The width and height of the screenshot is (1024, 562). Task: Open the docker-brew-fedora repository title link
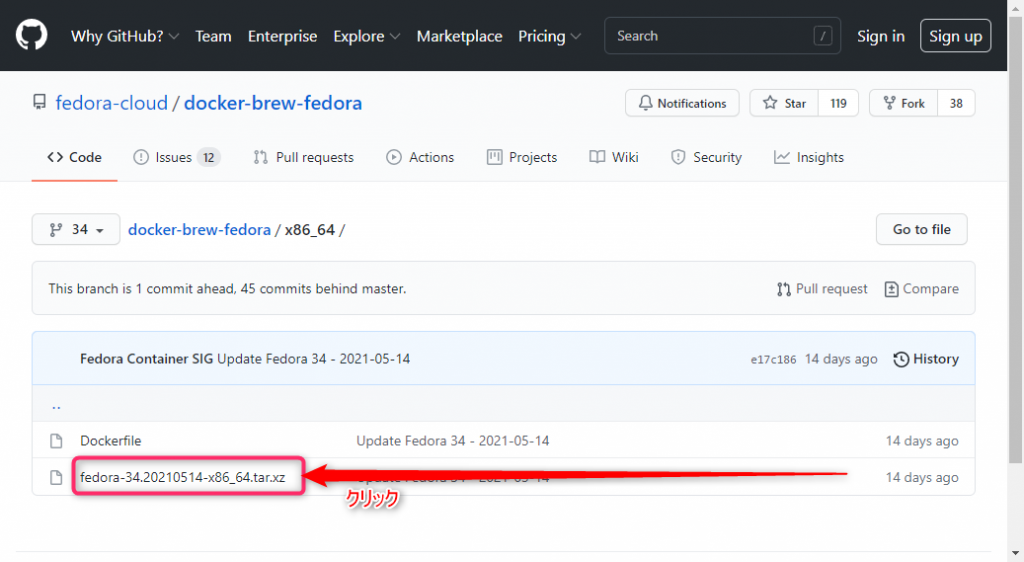click(273, 103)
